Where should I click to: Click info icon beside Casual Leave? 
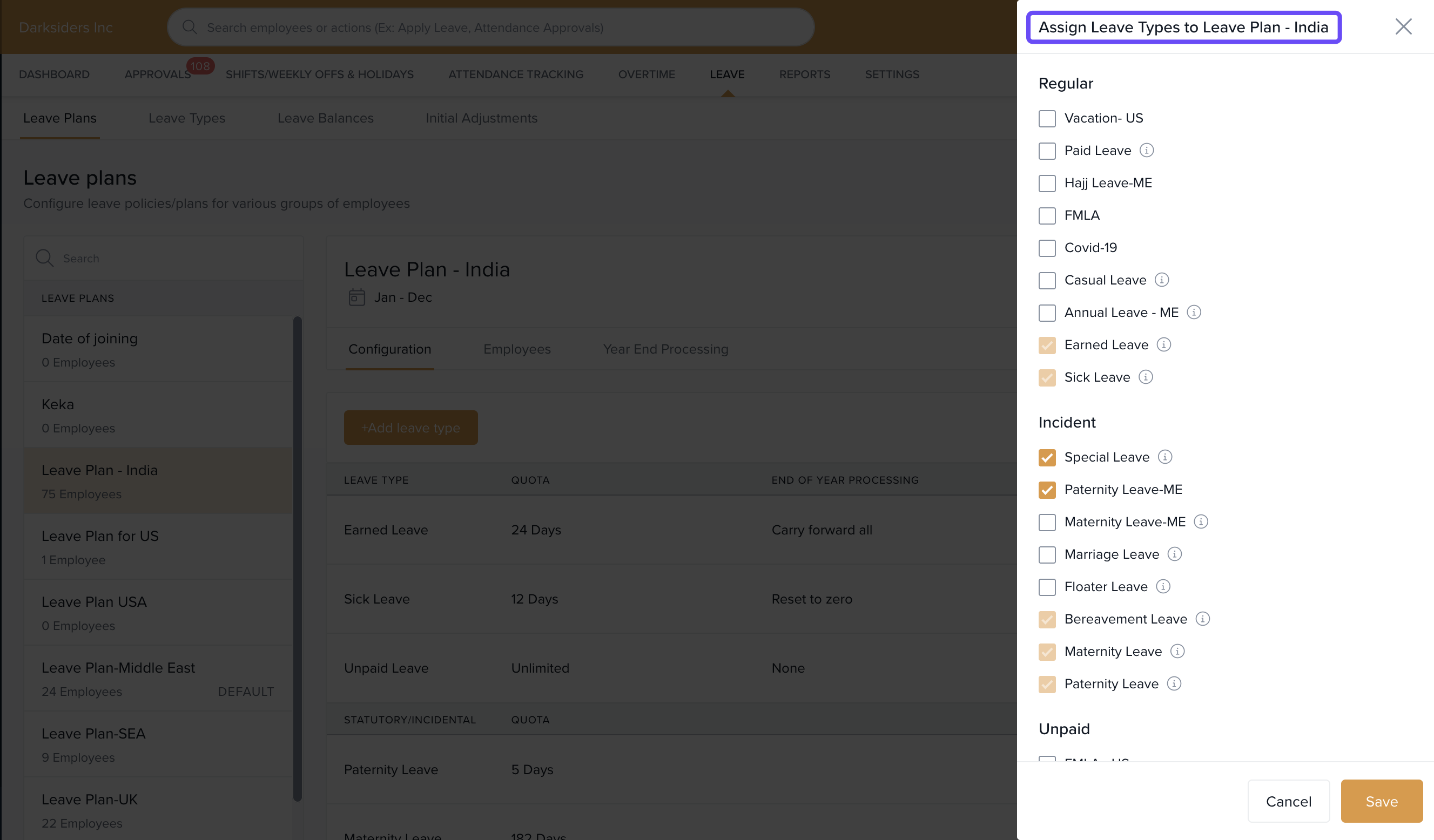tap(1161, 280)
